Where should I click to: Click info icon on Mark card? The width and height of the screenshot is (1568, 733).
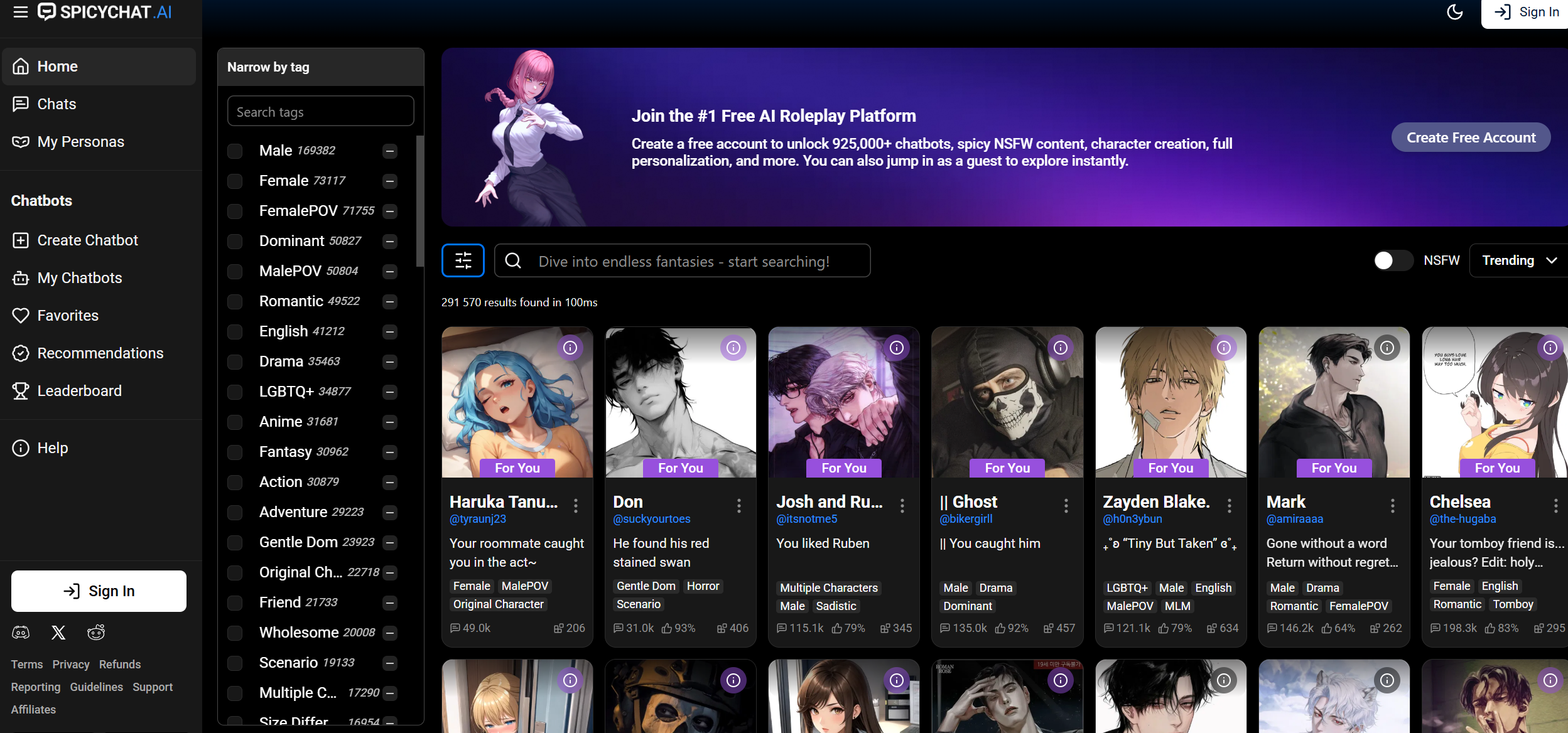click(x=1387, y=348)
